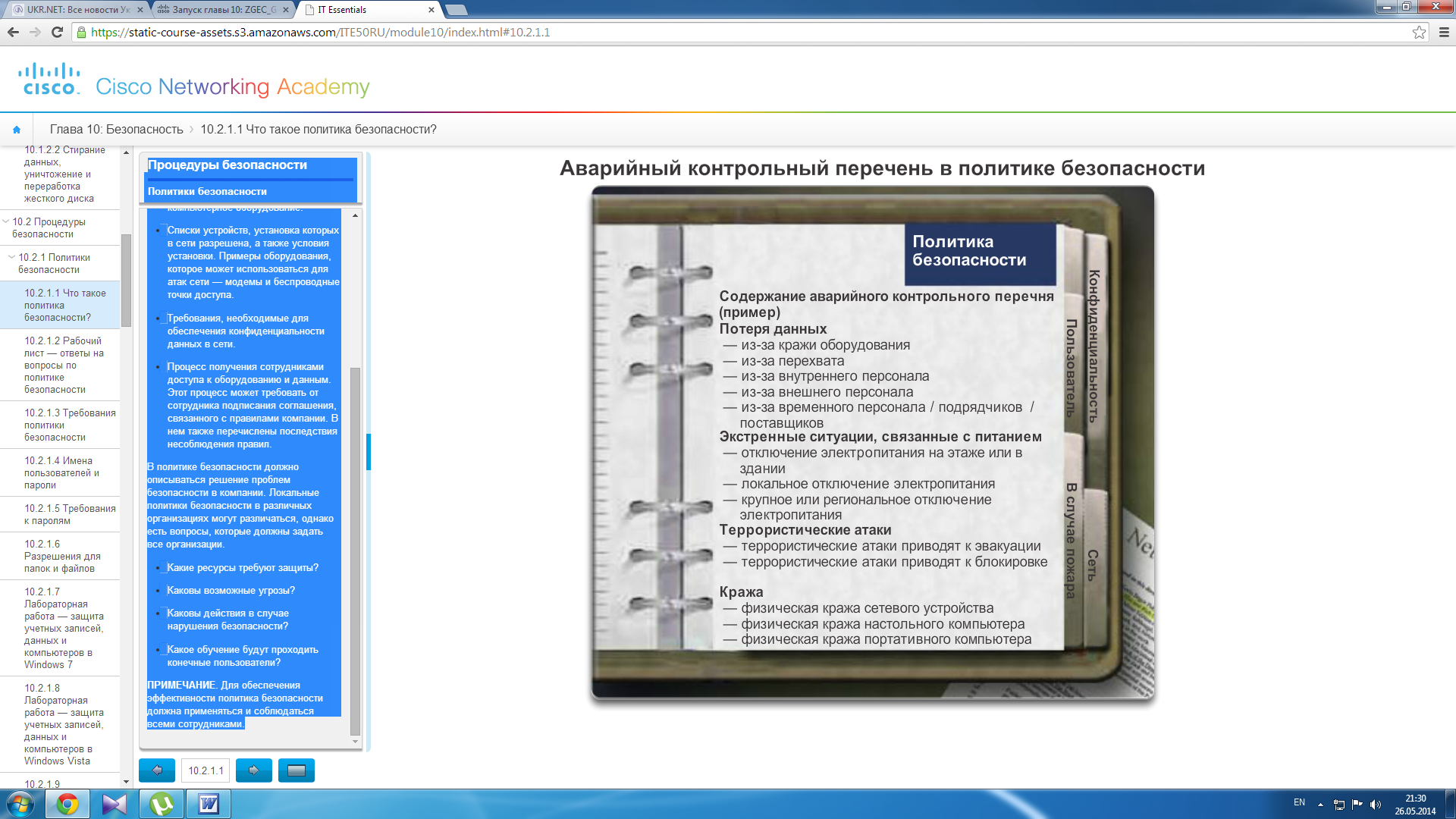Screen dimensions: 1456x819
Task: Collapse the 10.2.1 Политики безопасности subsection
Action: pos(11,258)
